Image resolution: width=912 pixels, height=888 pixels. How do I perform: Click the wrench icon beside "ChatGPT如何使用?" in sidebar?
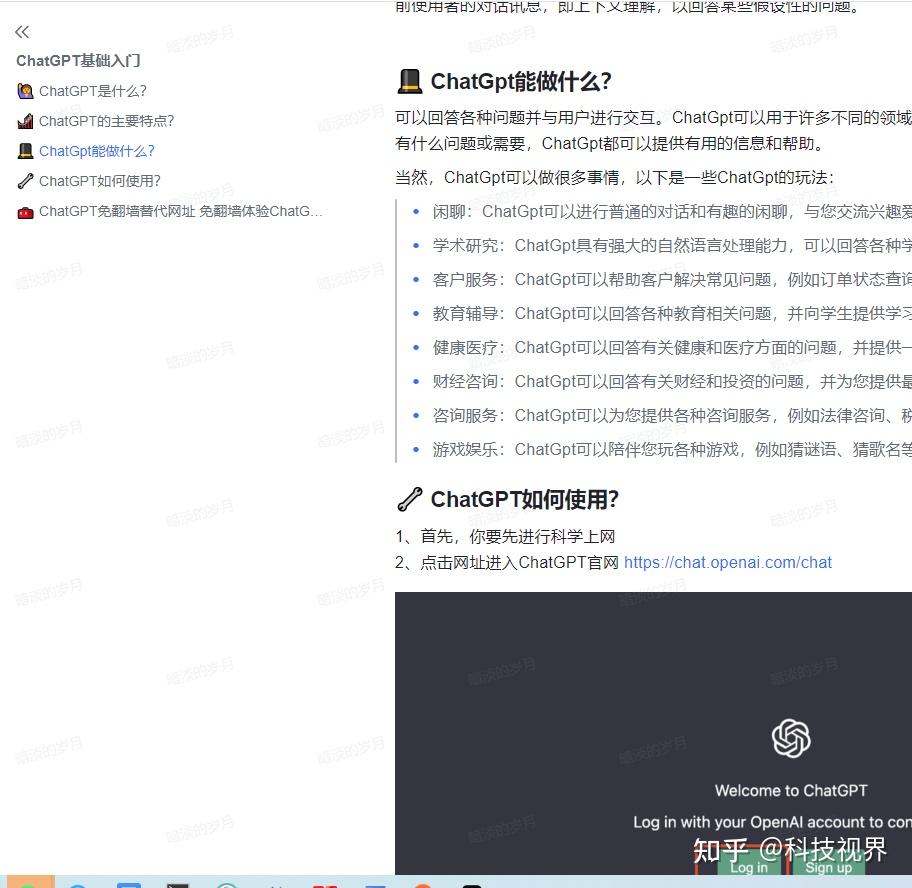tap(25, 180)
